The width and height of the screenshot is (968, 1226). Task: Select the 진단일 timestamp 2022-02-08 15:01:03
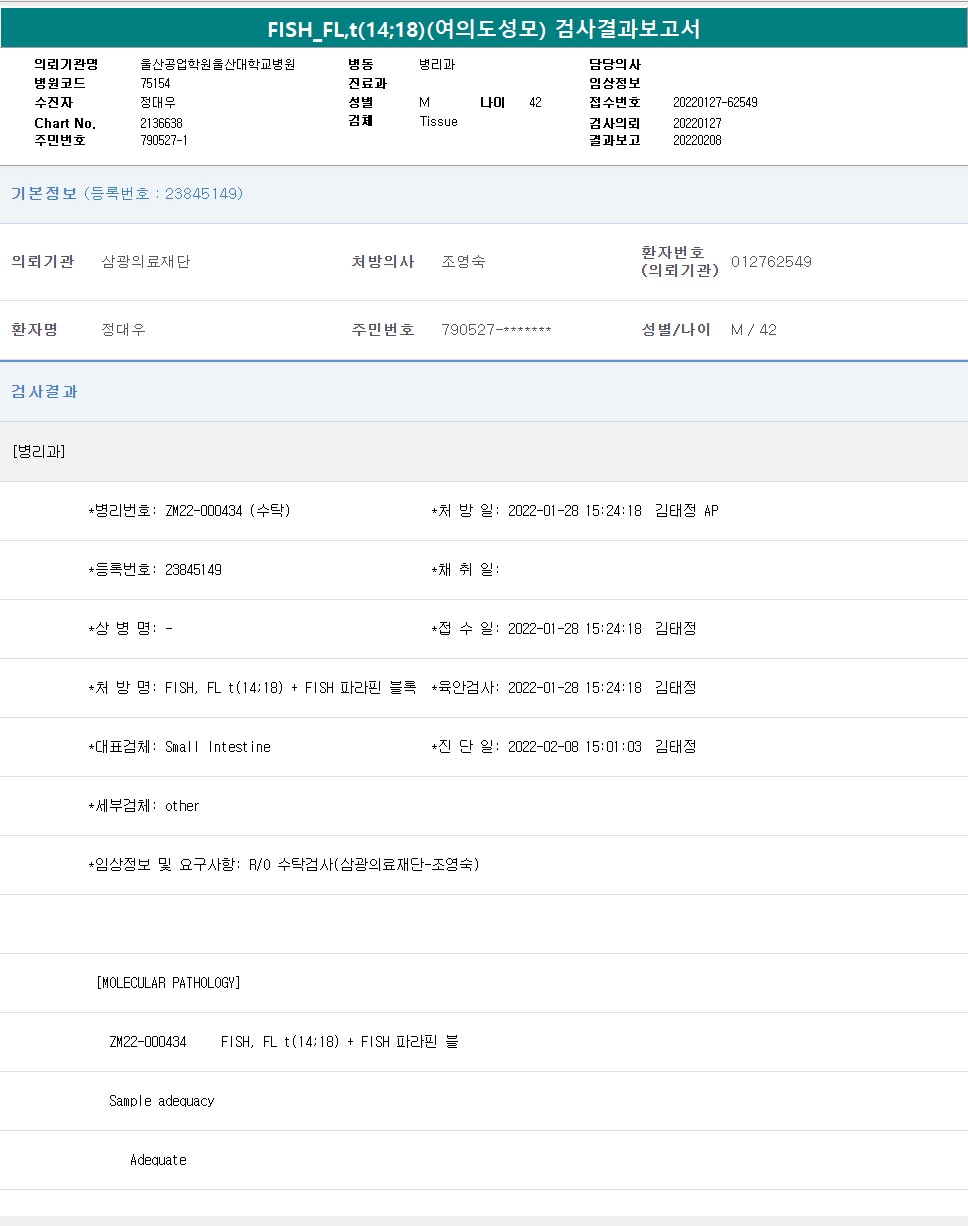[x=574, y=747]
